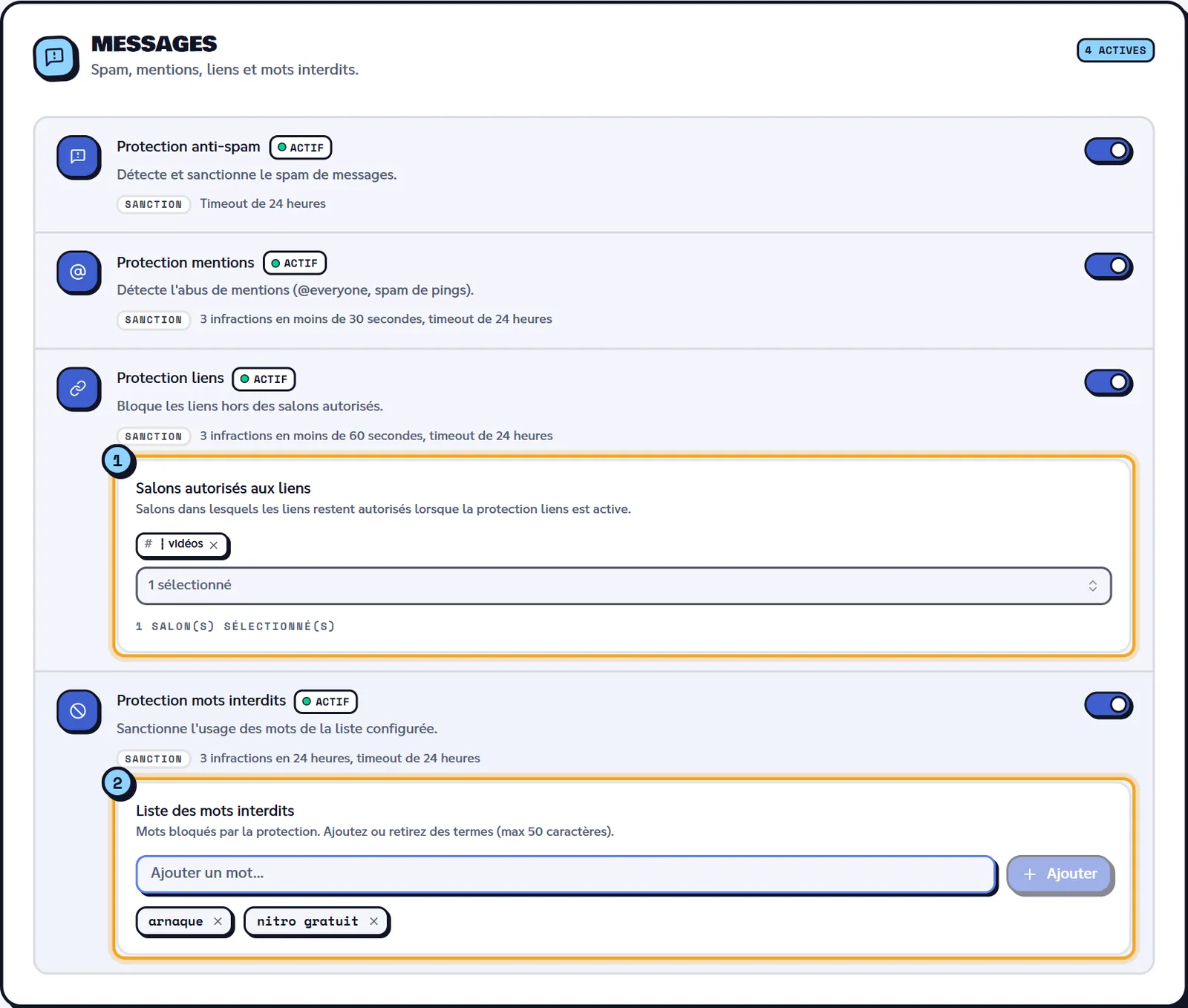Click the 'Protection mentions' title
Screen dimensions: 1188x1008
point(186,263)
